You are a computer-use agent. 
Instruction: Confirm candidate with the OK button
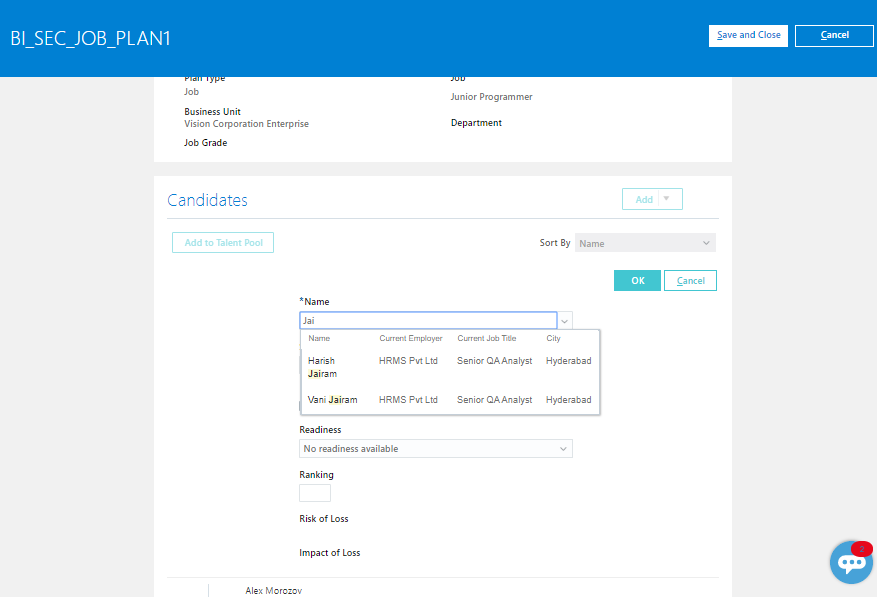pyautogui.click(x=637, y=280)
